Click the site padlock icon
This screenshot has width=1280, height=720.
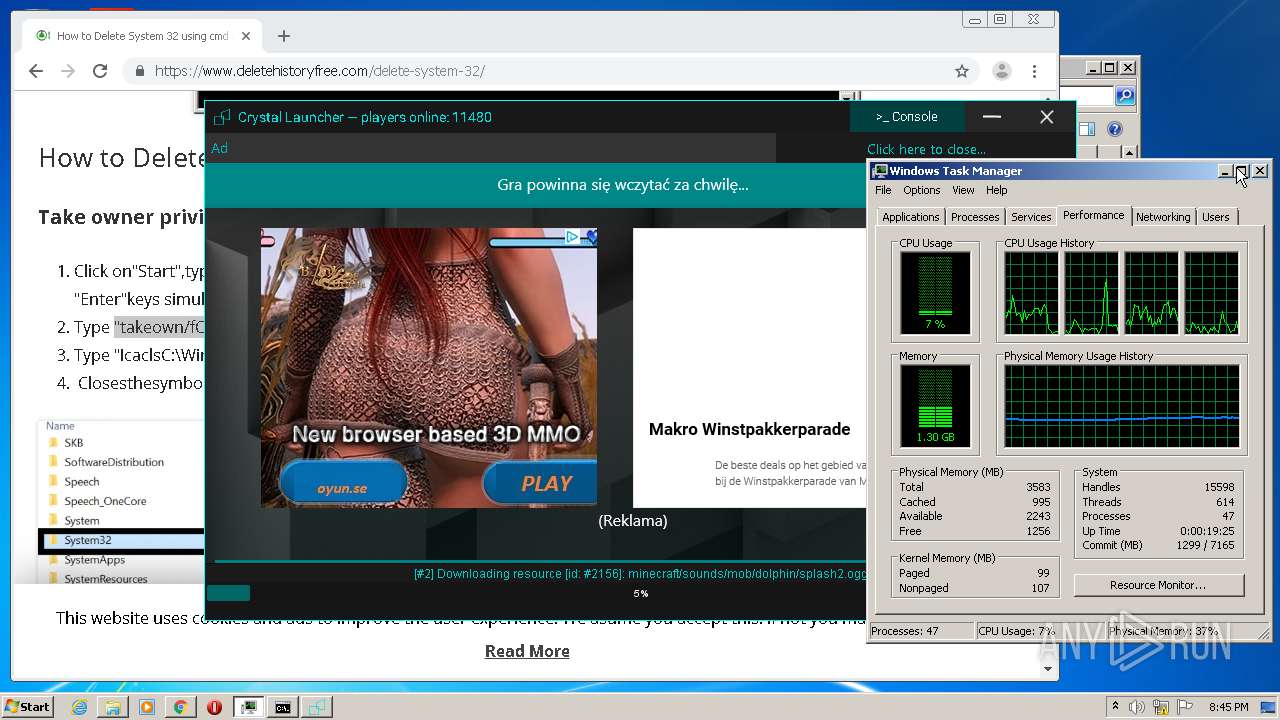140,71
